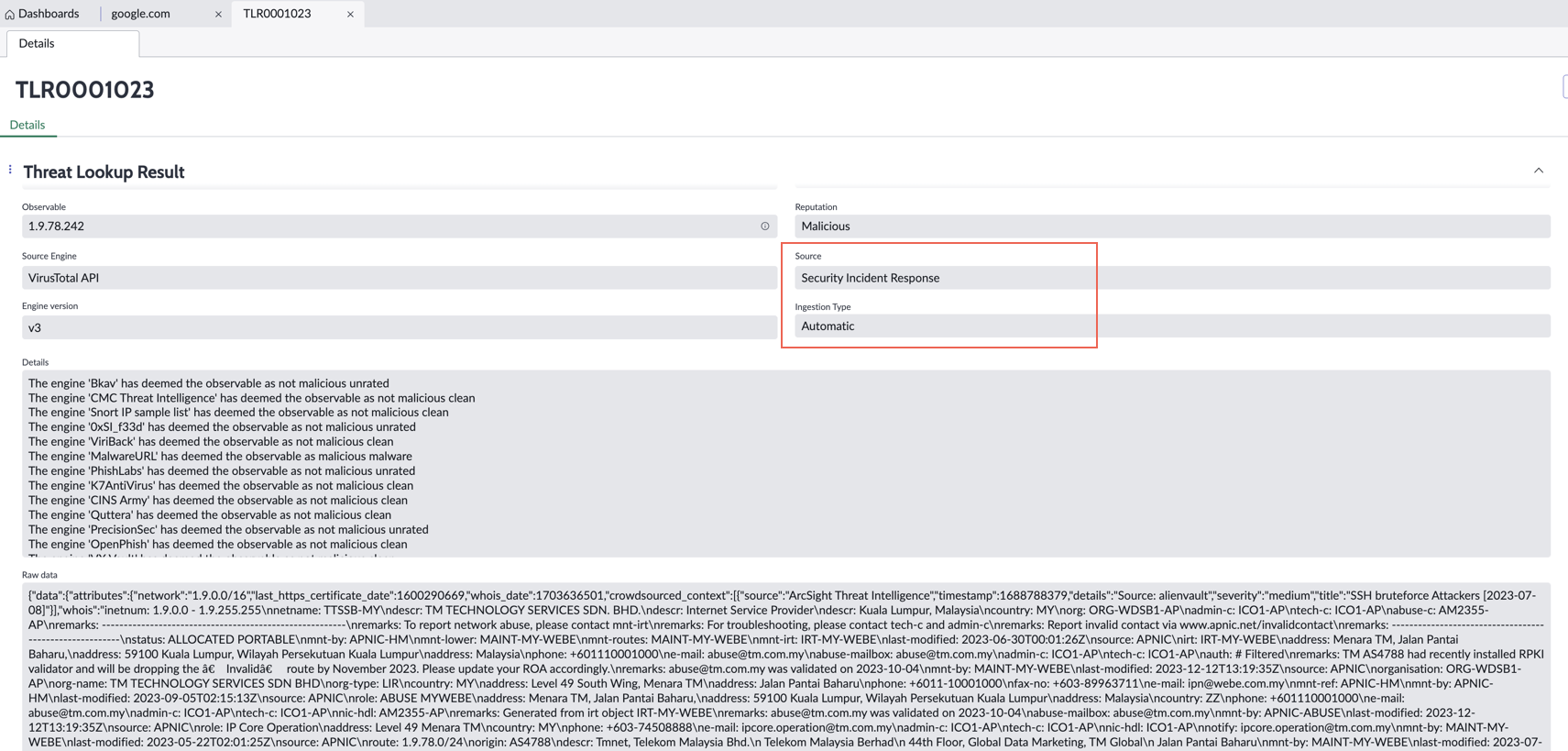Click the Ingestion Type label
This screenshot has height=751, width=1568.
click(x=823, y=307)
